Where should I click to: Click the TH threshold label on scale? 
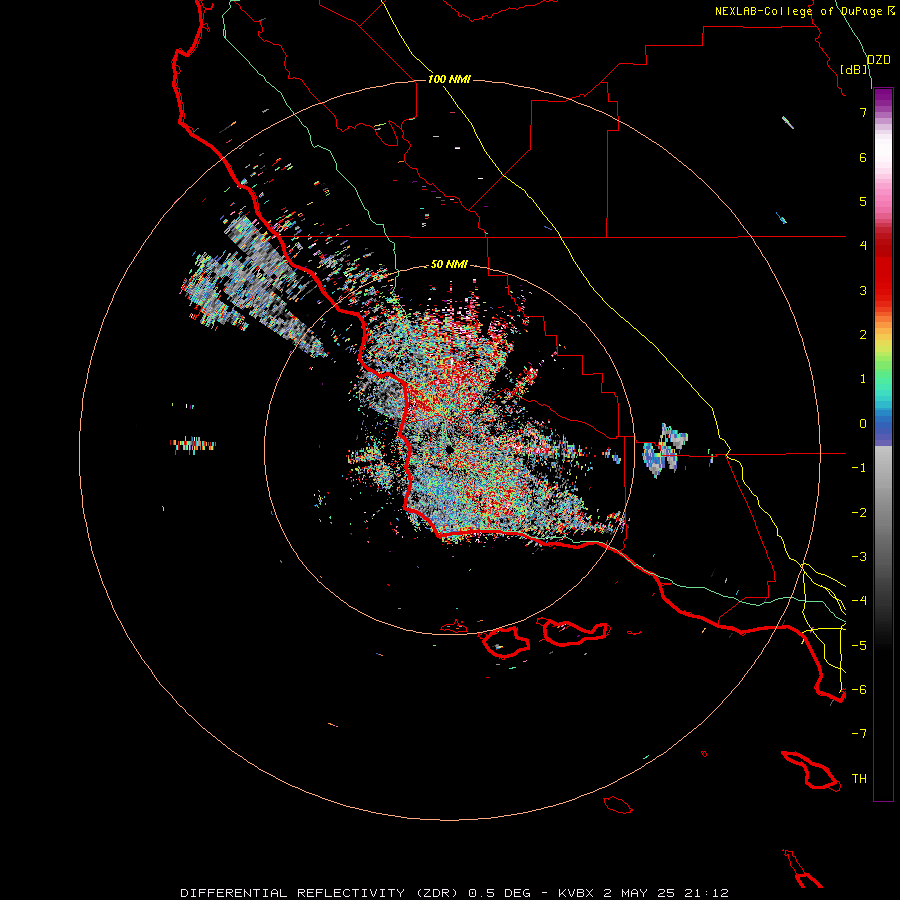coord(859,779)
